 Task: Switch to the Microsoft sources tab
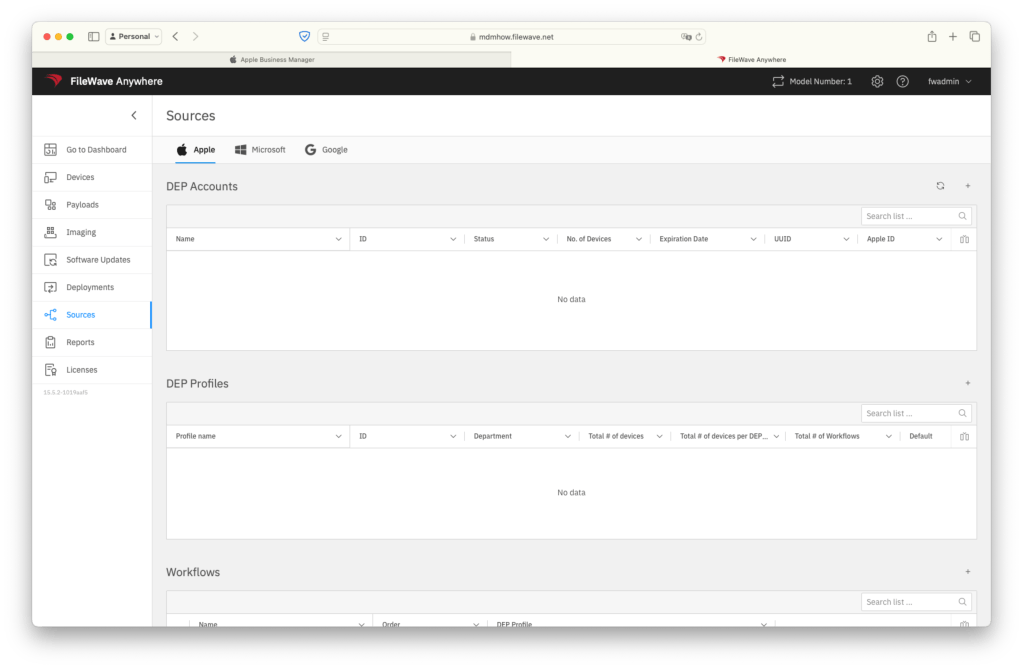tap(260, 150)
